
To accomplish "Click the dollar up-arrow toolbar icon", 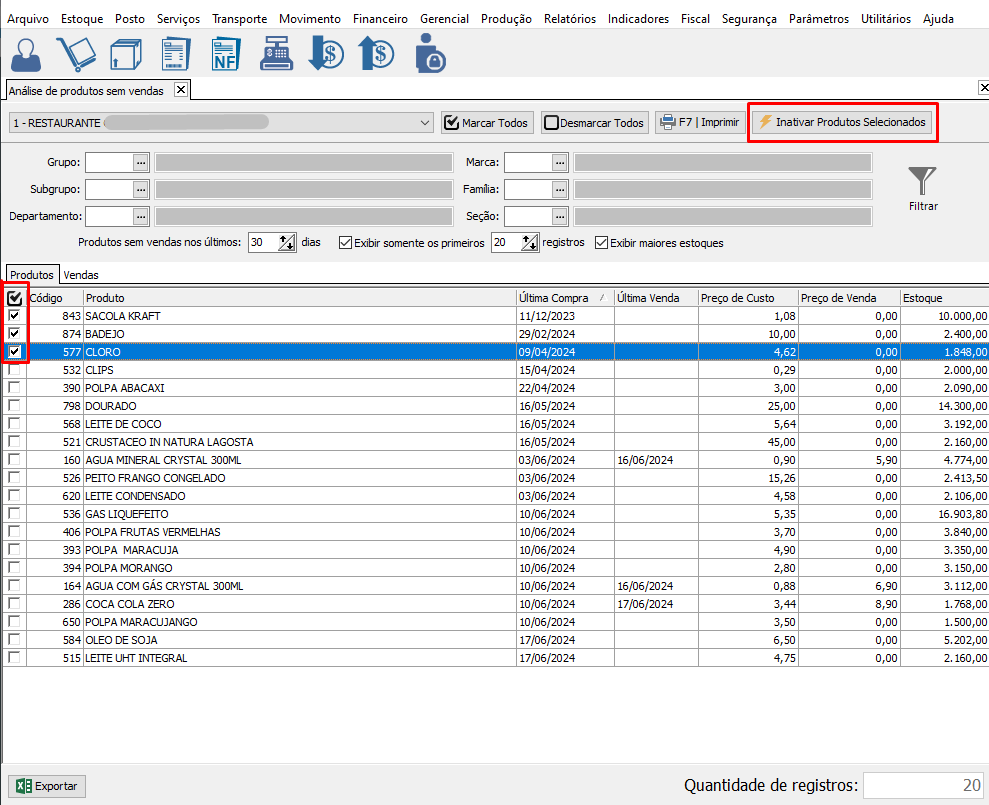I will 376,54.
